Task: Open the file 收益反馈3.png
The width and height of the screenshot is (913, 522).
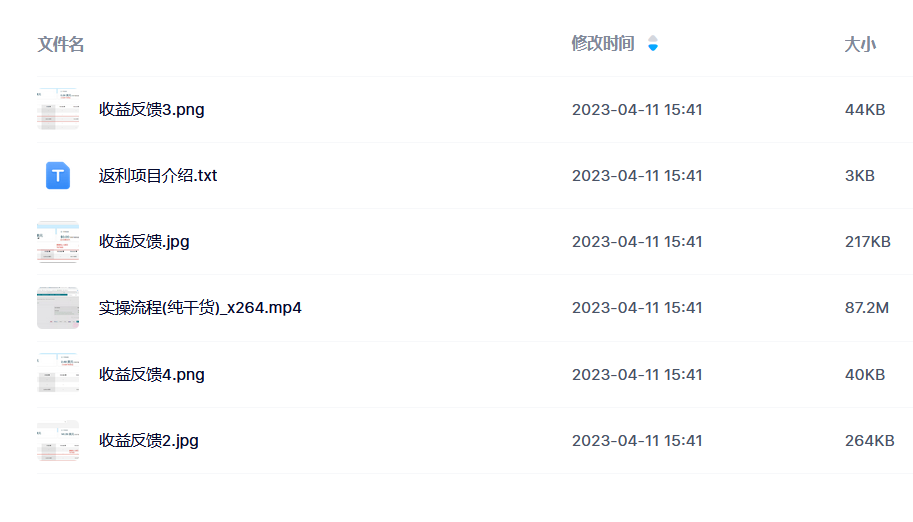Action: click(x=152, y=109)
